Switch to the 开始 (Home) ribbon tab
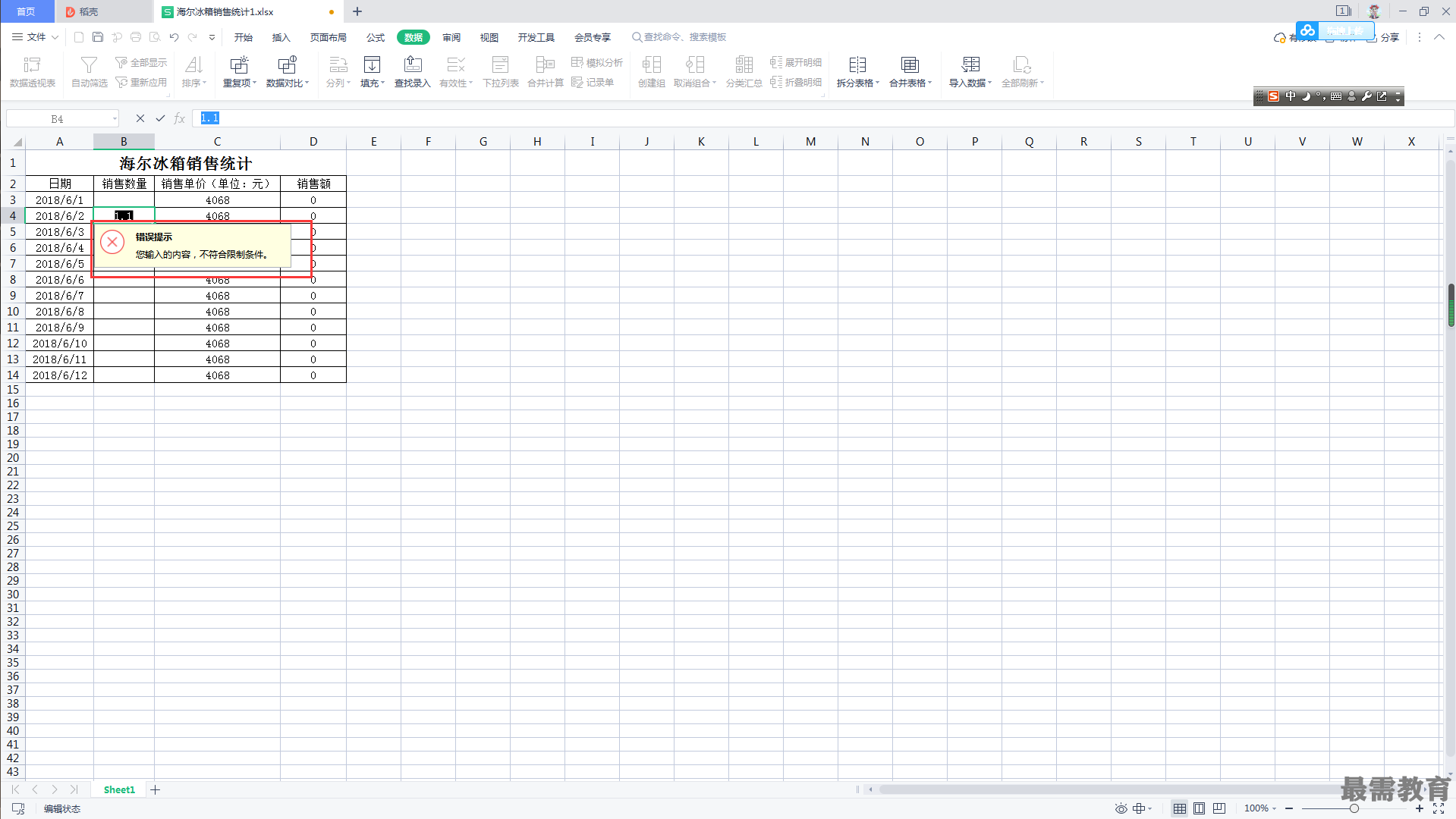1456x819 pixels. tap(244, 37)
